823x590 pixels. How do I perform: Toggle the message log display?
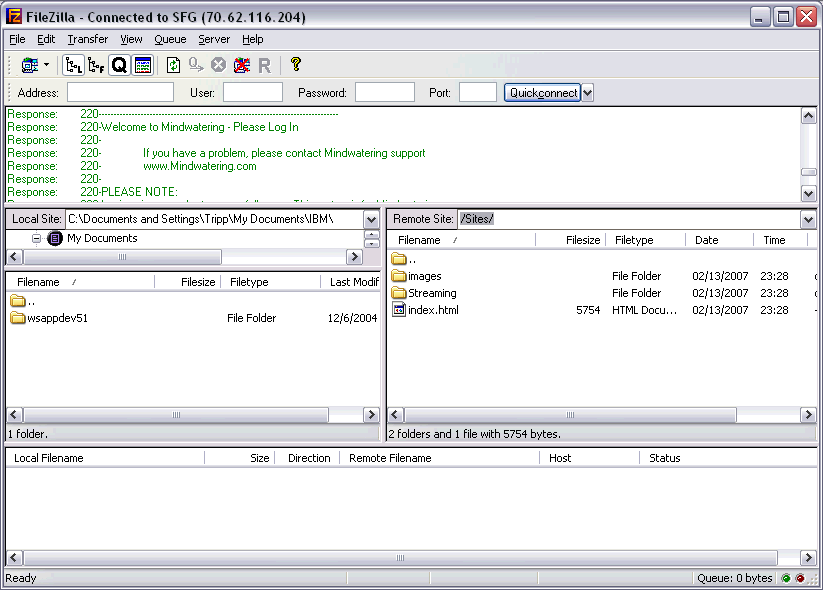pos(143,65)
